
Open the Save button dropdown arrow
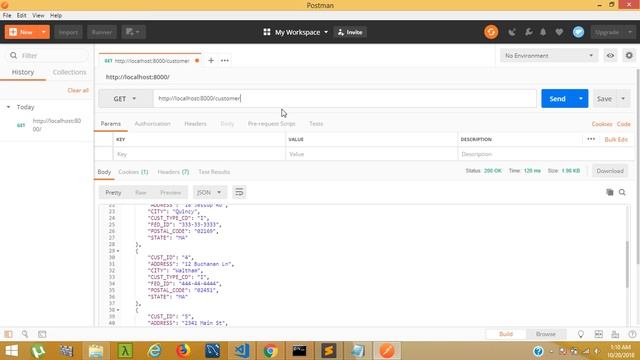pyautogui.click(x=623, y=98)
